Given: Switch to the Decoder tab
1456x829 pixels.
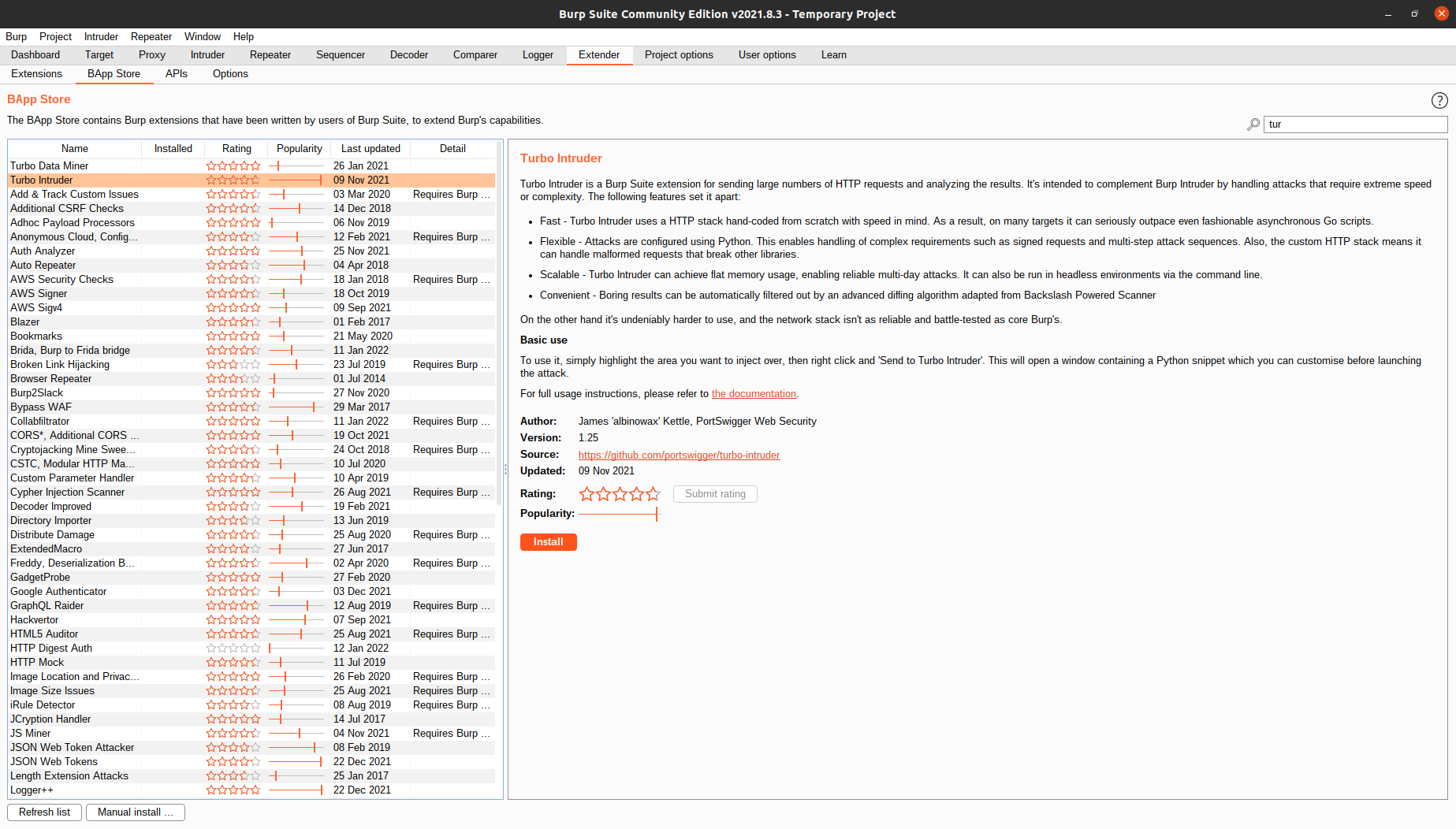Looking at the screenshot, I should pos(409,55).
